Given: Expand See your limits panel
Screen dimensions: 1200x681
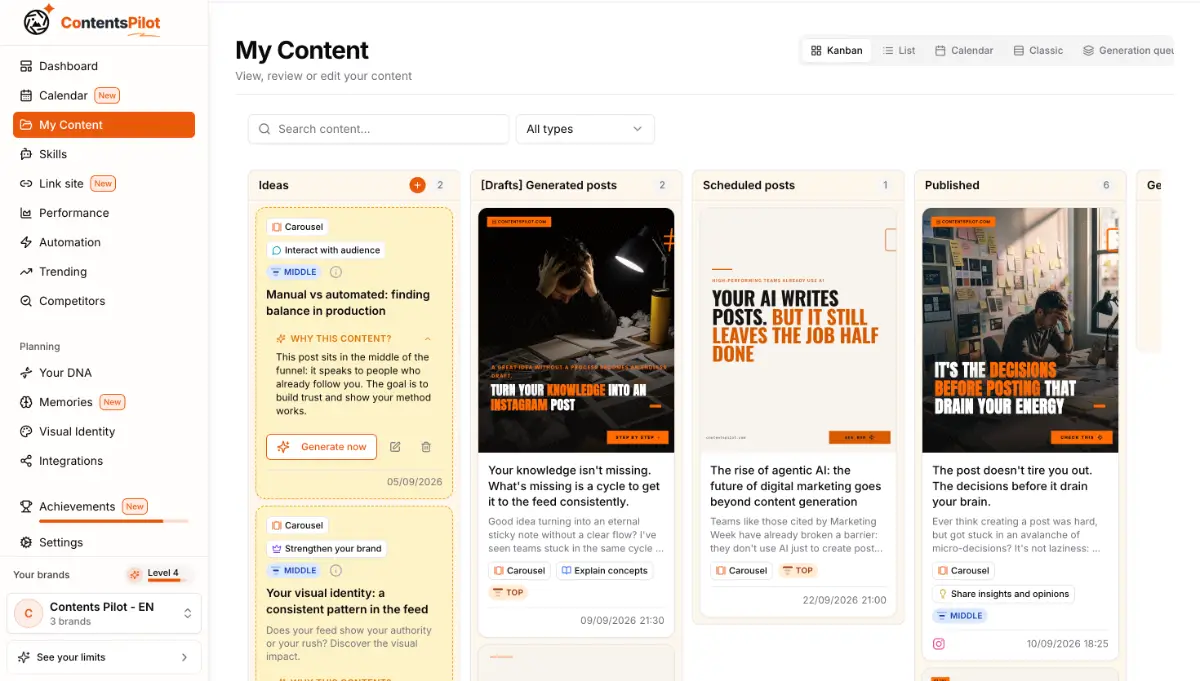Looking at the screenshot, I should click(104, 657).
